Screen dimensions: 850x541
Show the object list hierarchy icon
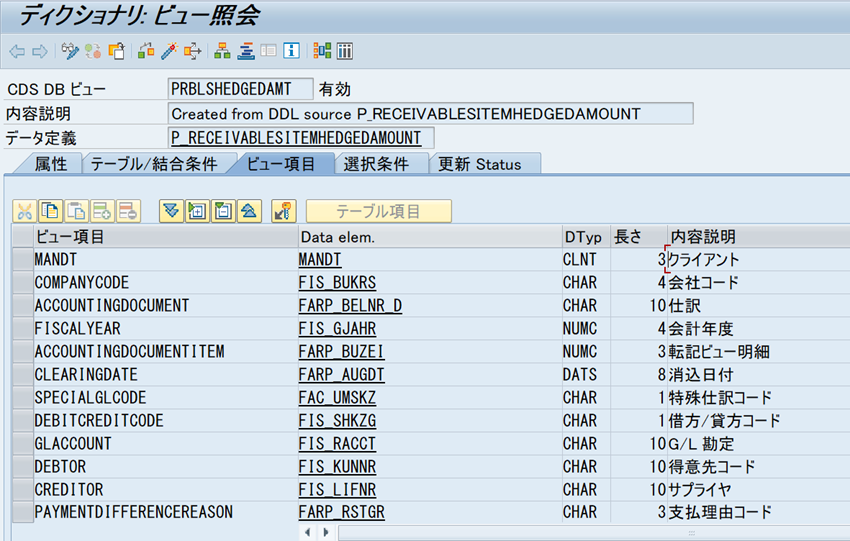click(222, 51)
